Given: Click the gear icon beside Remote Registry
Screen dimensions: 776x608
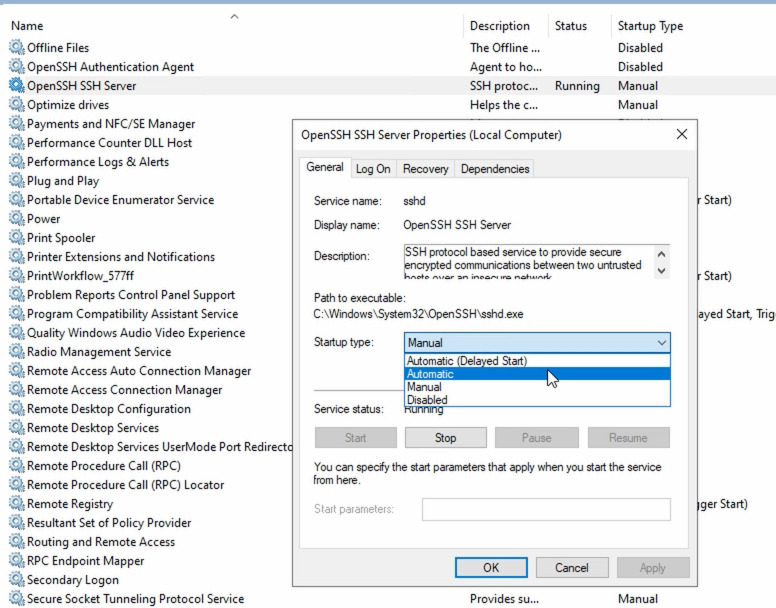Looking at the screenshot, I should coord(16,504).
